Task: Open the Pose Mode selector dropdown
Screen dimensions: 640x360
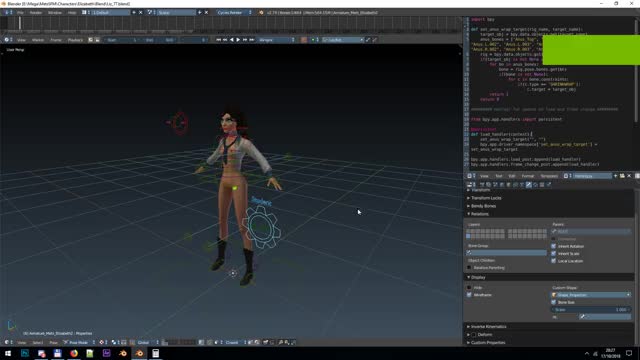Action: coord(79,342)
